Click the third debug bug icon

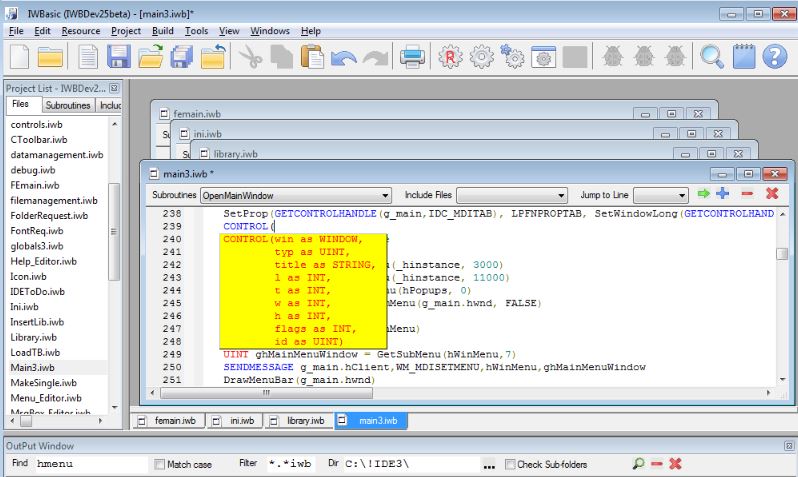(x=675, y=56)
